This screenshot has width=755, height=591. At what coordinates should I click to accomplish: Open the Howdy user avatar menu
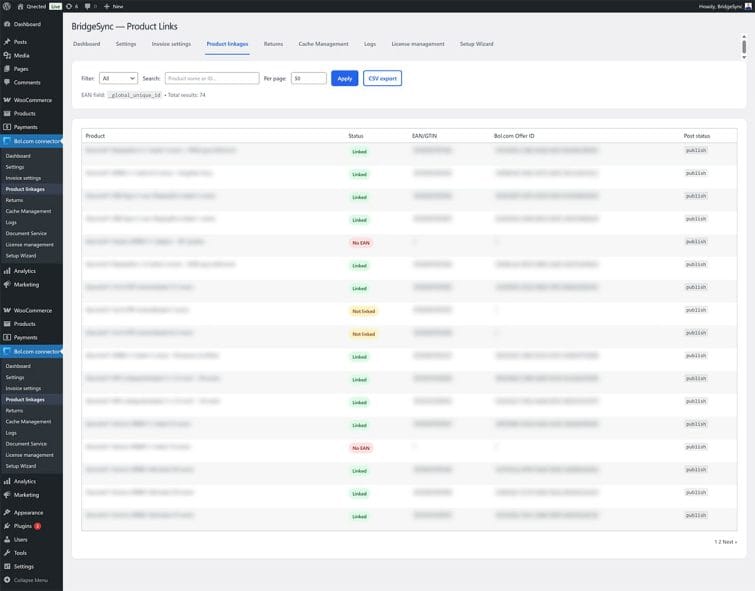748,6
